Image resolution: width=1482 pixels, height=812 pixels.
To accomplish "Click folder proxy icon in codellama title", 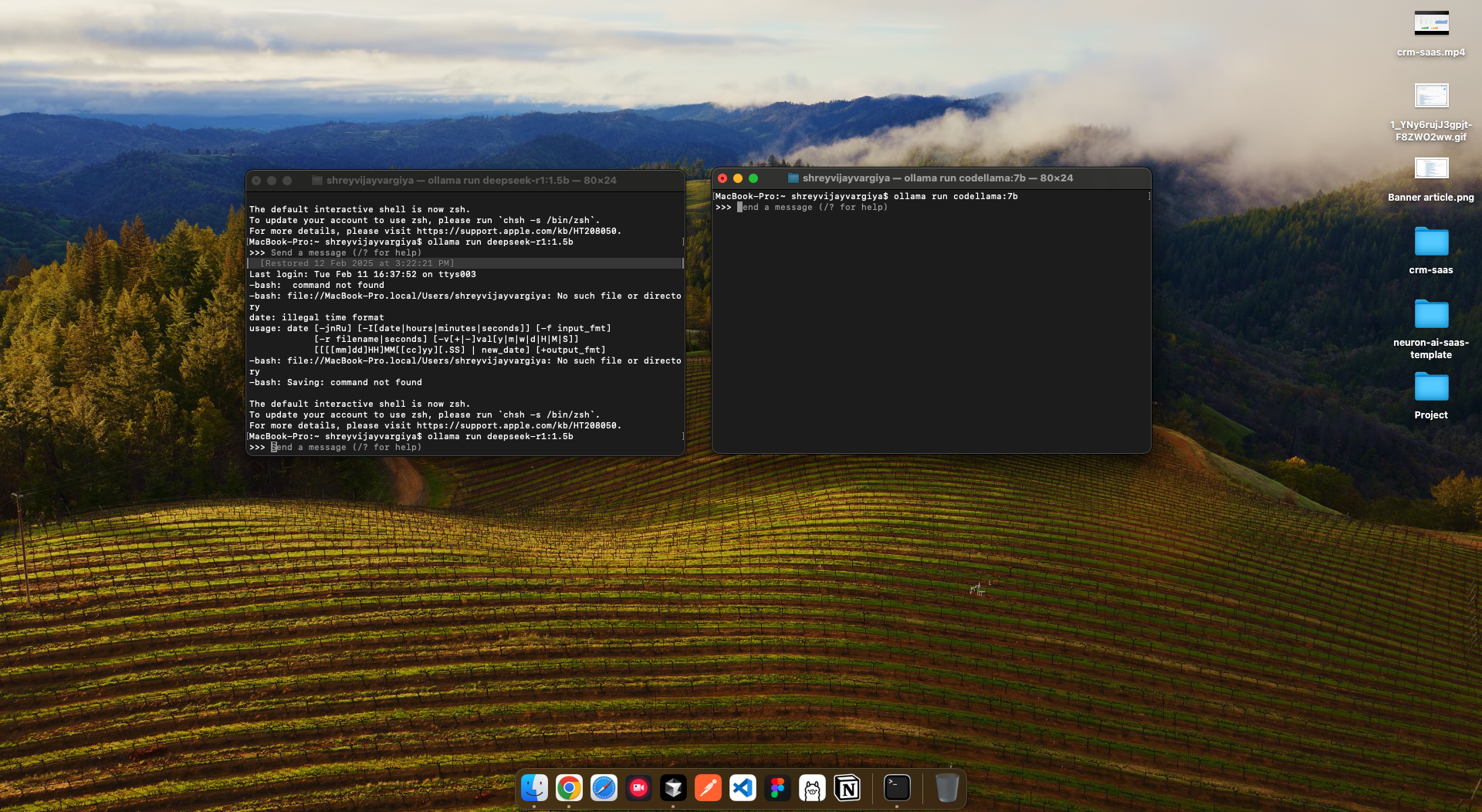I will [793, 178].
